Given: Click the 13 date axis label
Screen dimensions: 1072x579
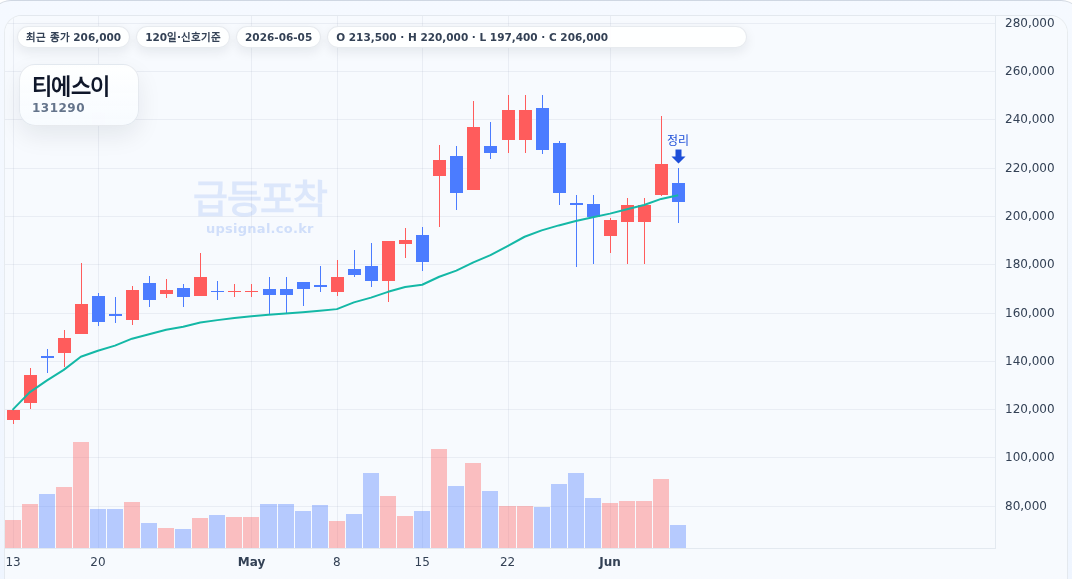Looking at the screenshot, I should [13, 562].
